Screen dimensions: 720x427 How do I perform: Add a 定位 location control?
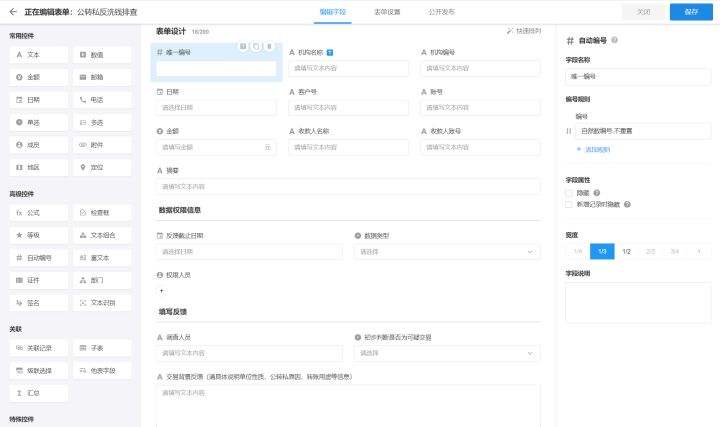[x=102, y=168]
